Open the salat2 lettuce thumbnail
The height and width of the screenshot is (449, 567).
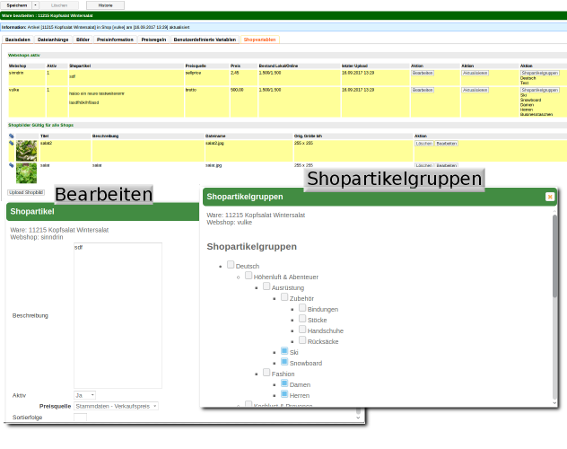point(26,151)
